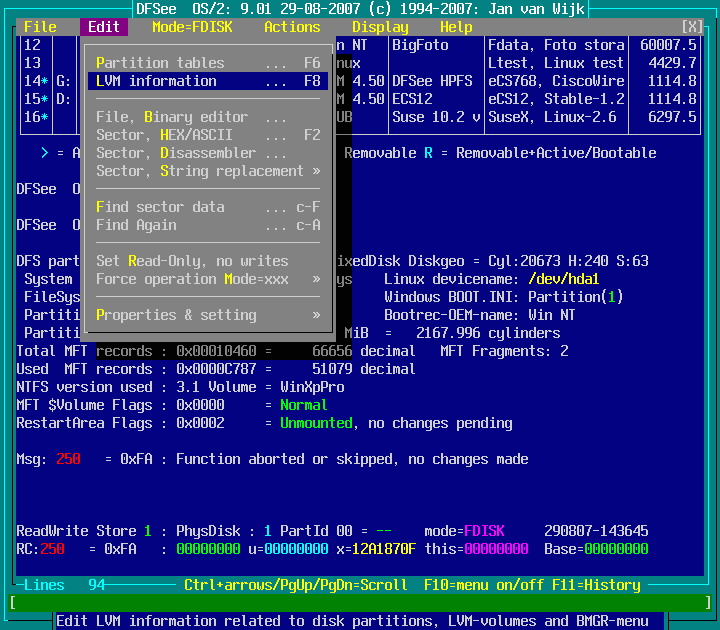
Task: Close the window with the [X] button
Action: coord(692,27)
